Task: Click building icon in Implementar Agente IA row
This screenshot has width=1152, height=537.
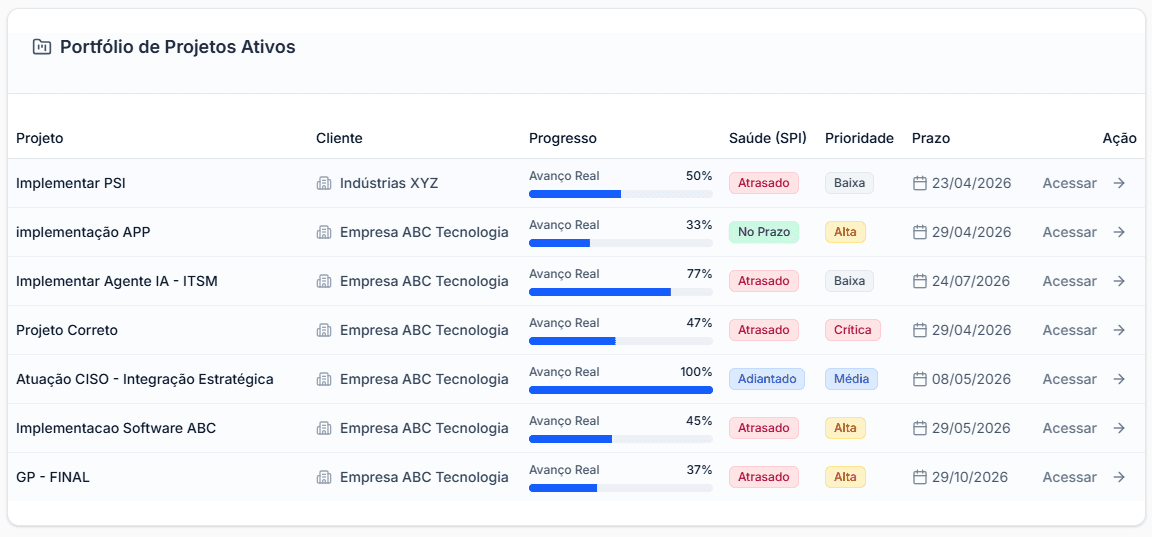Action: pos(324,281)
